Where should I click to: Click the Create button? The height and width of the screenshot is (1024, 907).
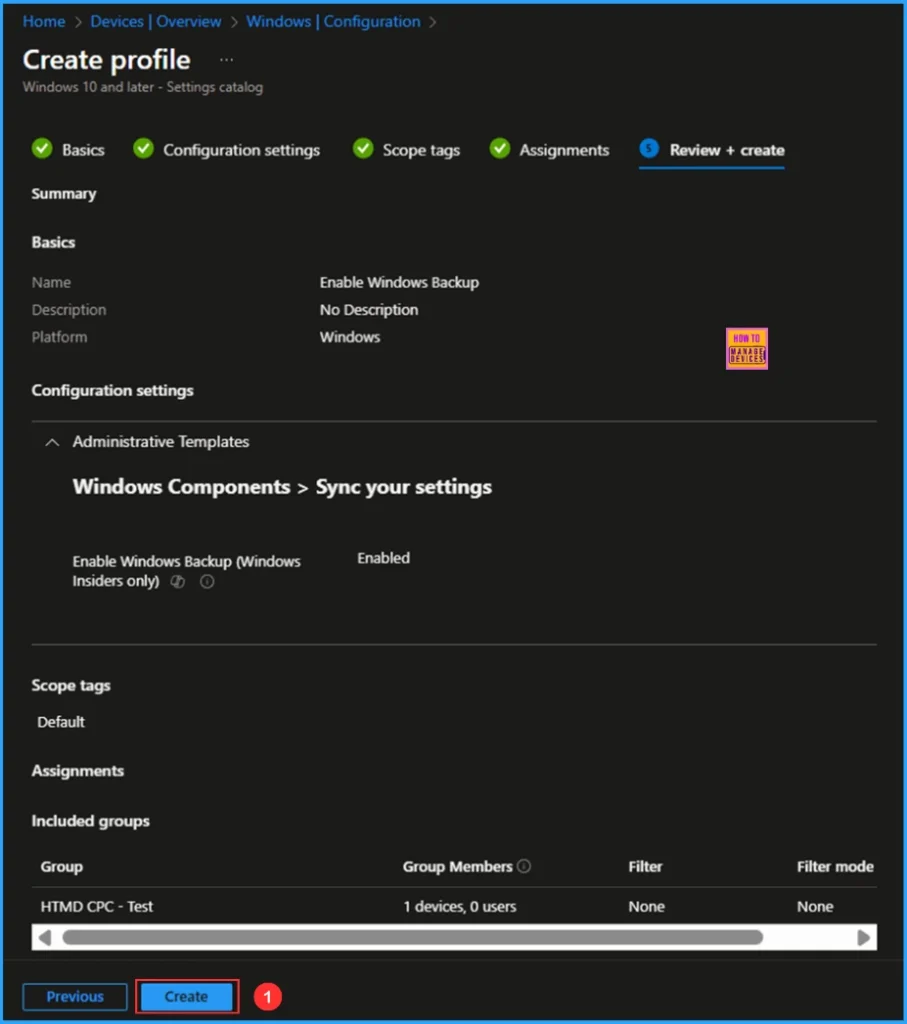pyautogui.click(x=186, y=997)
